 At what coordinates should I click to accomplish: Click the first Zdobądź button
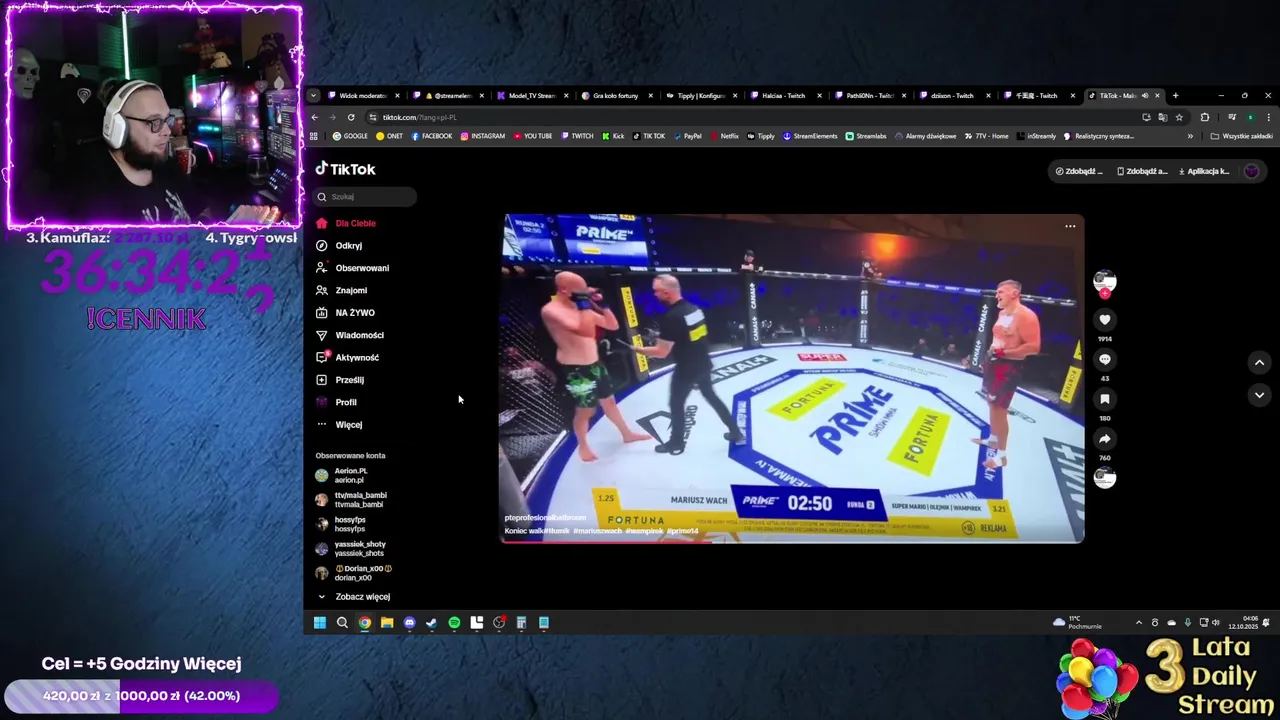[x=1079, y=171]
